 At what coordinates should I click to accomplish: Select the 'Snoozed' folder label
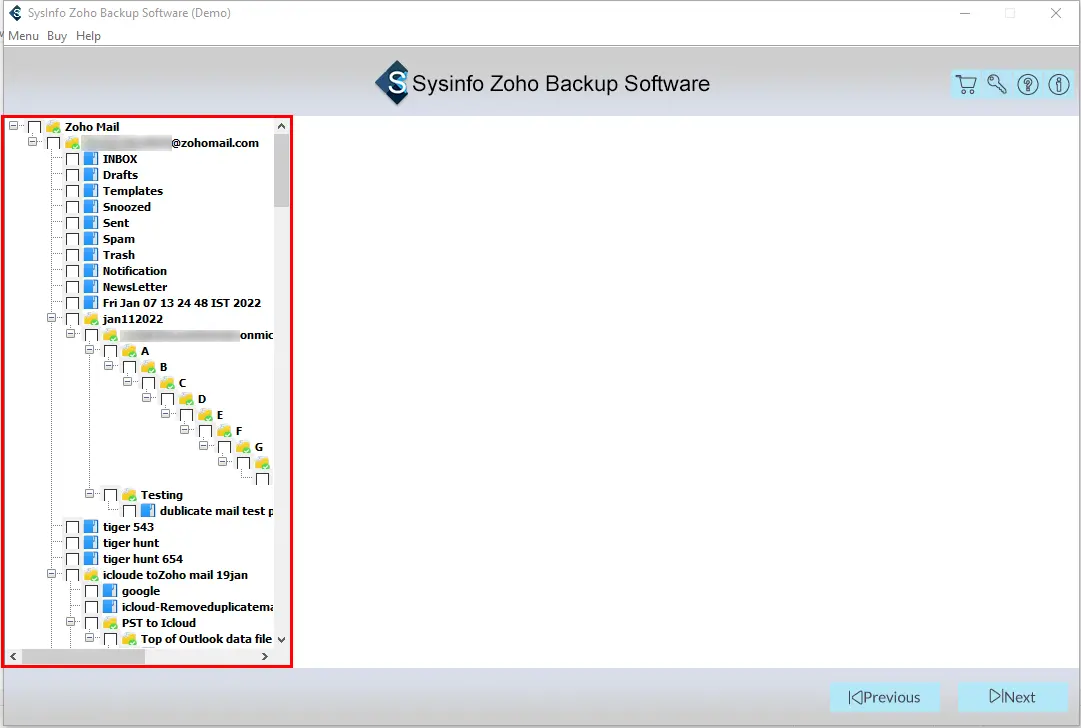click(127, 207)
